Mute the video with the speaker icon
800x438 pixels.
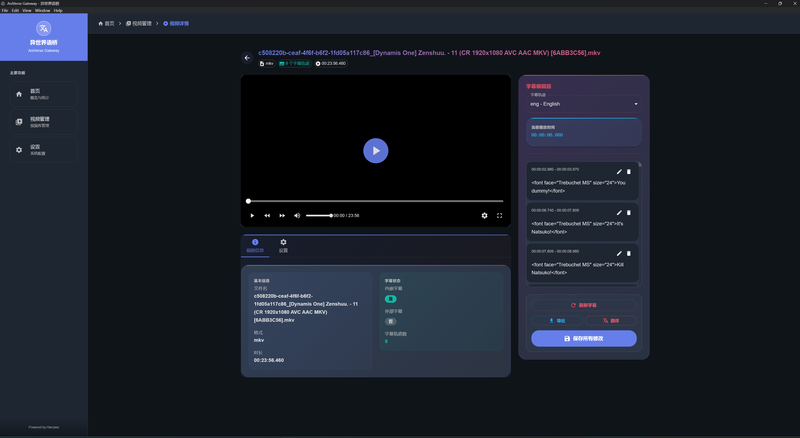coord(298,215)
